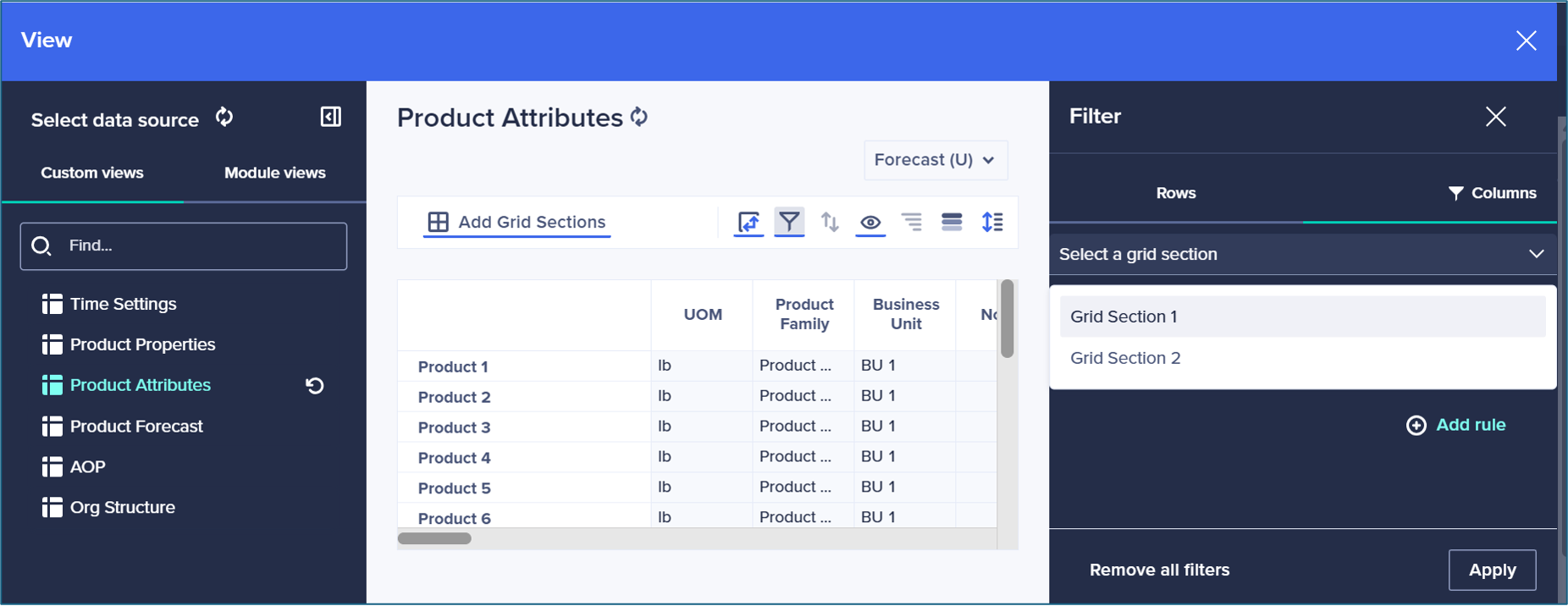Choose Grid Section 2 option
The height and width of the screenshot is (606, 1568).
tap(1303, 358)
